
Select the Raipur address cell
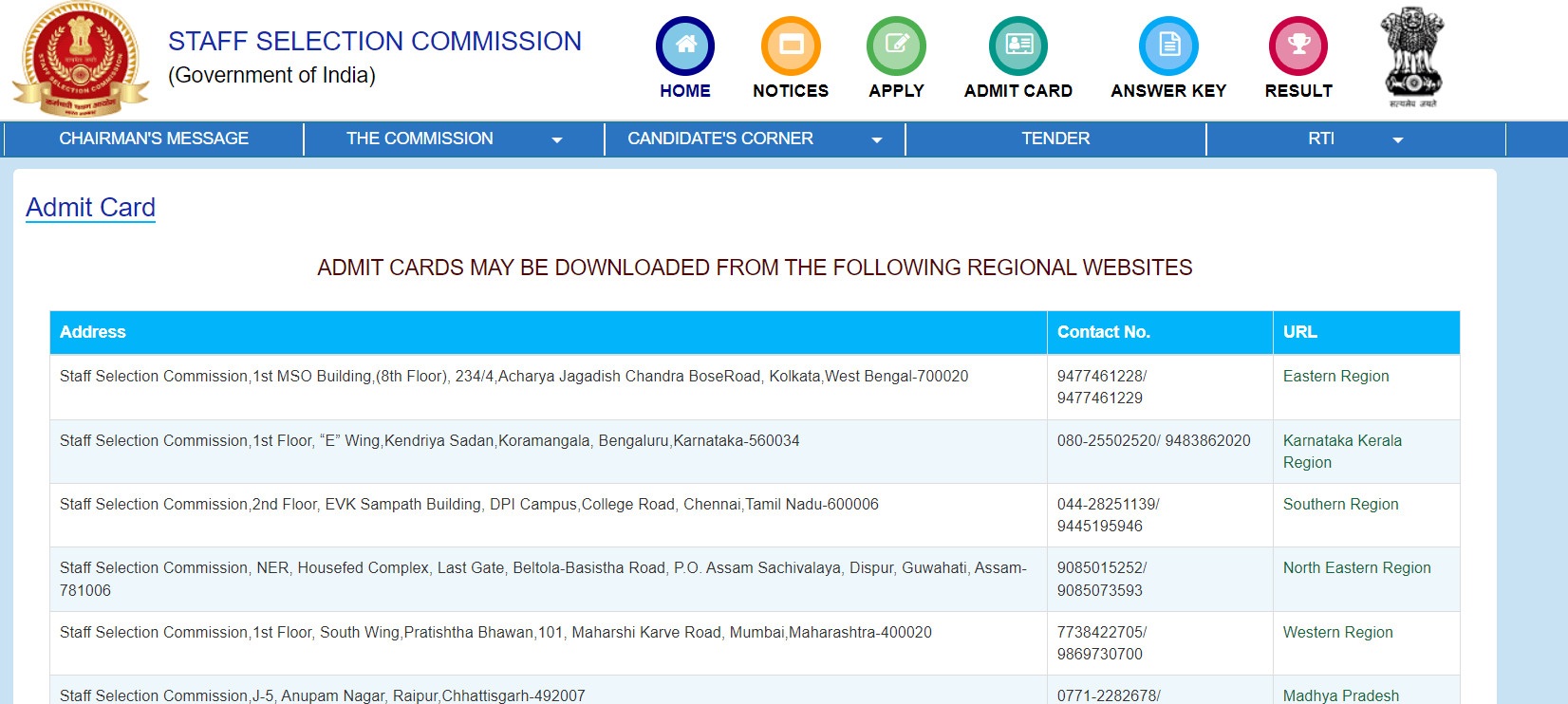tap(549, 691)
